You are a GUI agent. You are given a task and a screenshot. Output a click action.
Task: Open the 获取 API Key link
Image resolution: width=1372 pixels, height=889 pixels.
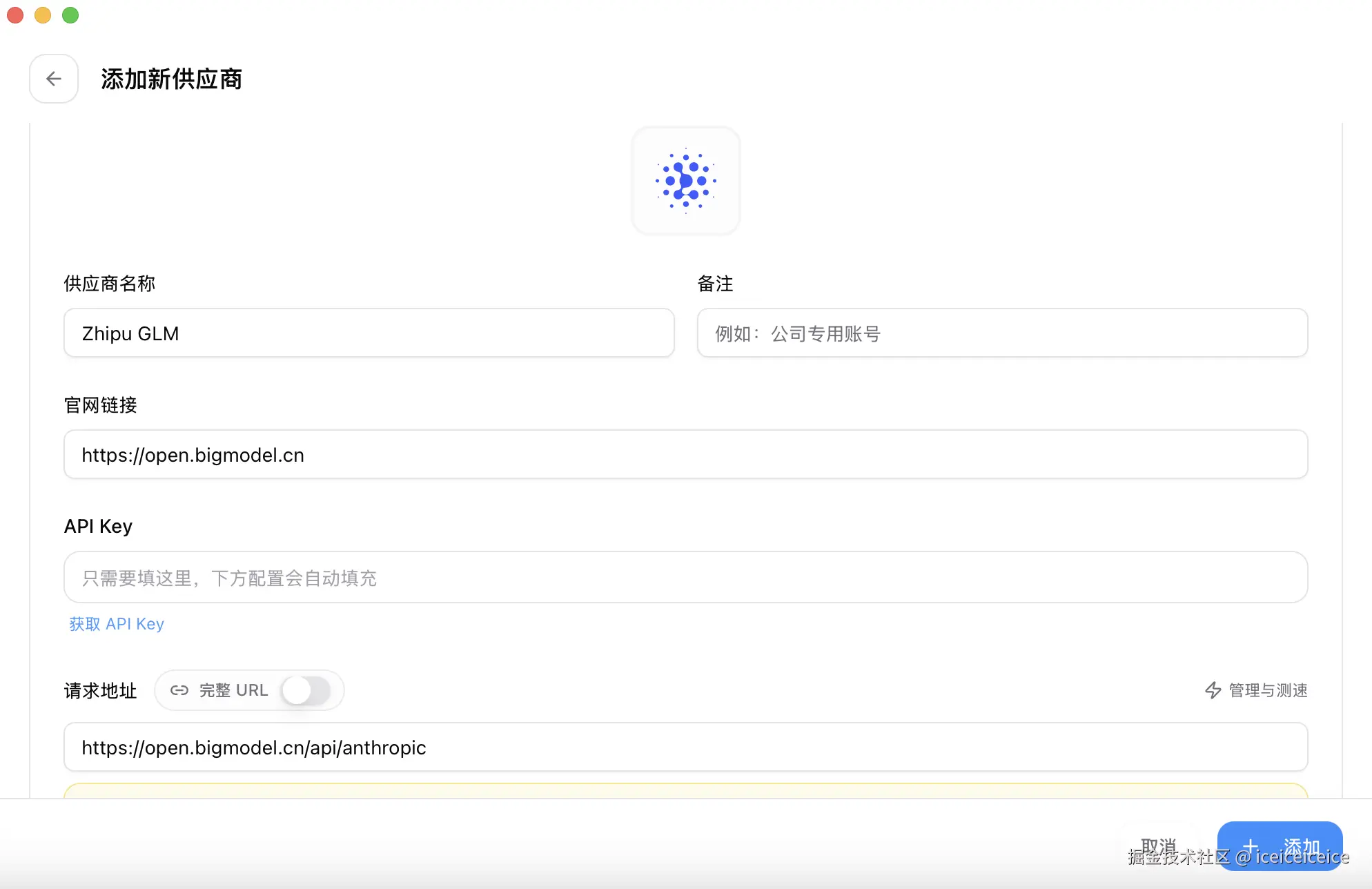116,623
